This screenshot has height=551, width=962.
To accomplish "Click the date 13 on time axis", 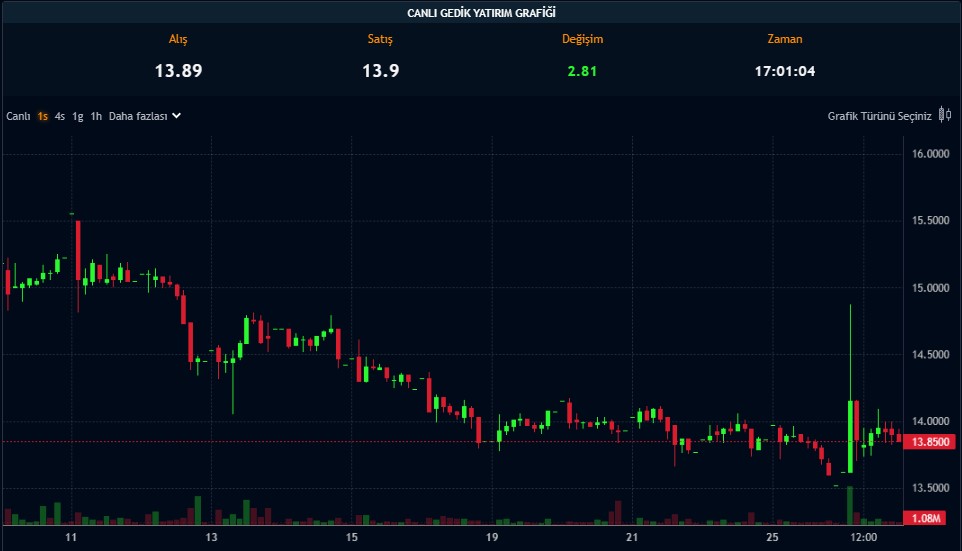I will pyautogui.click(x=211, y=538).
